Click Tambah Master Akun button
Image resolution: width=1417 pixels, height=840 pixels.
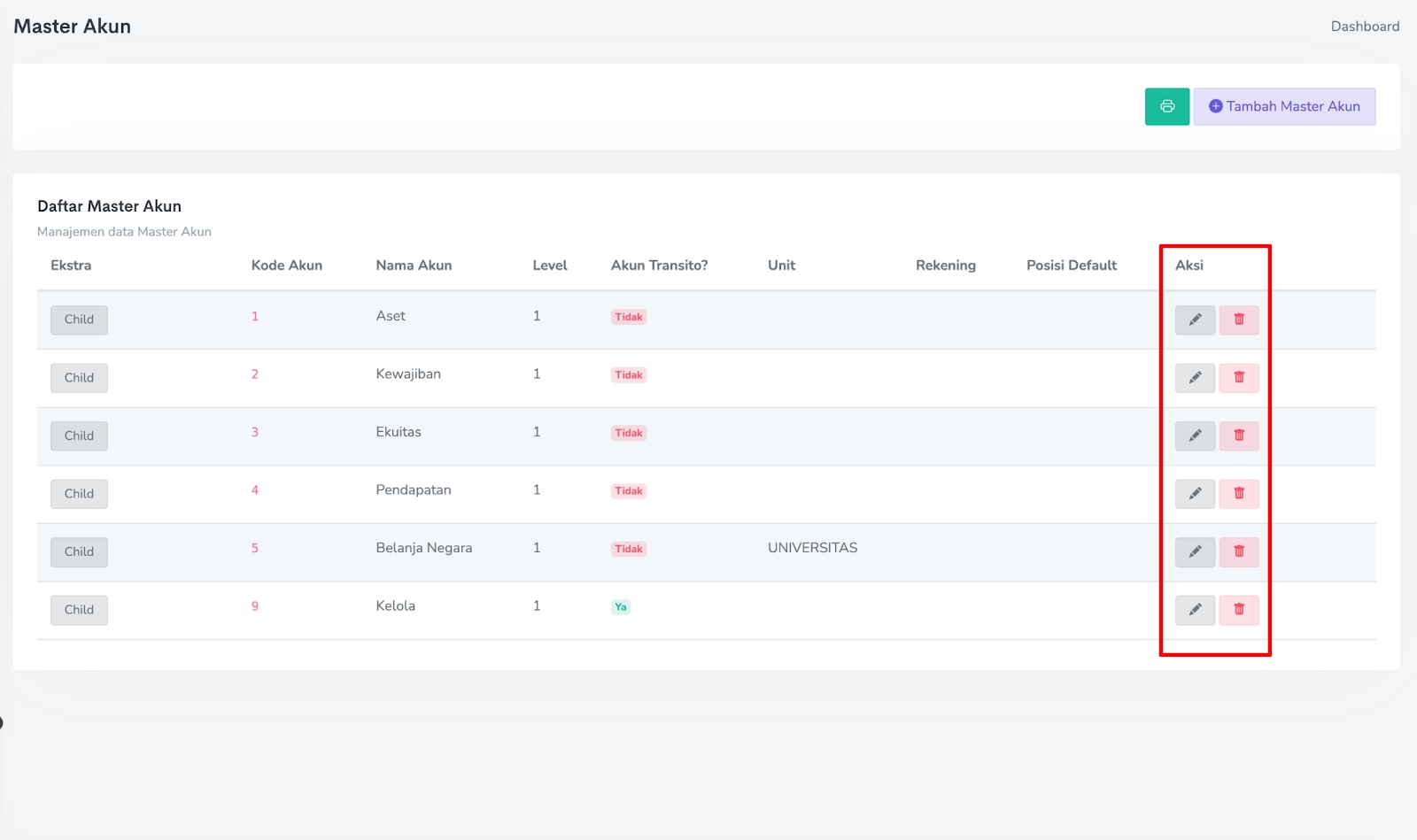pos(1284,107)
